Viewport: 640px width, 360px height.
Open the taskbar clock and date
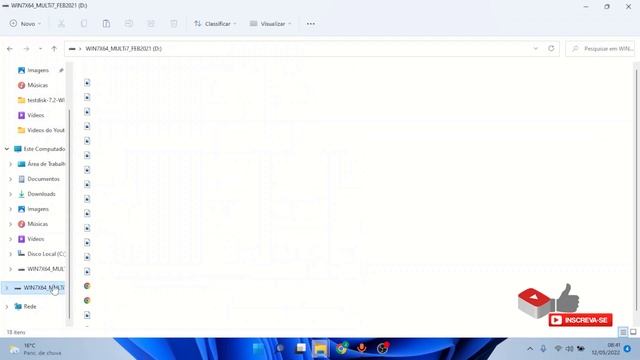[605, 349]
